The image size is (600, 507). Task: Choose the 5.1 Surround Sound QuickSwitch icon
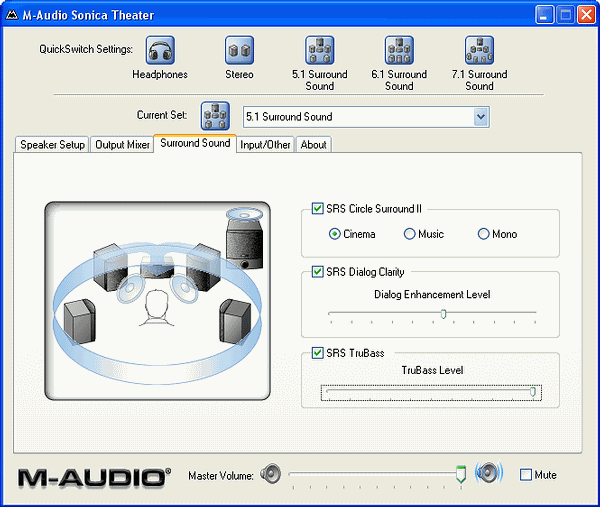tap(320, 50)
